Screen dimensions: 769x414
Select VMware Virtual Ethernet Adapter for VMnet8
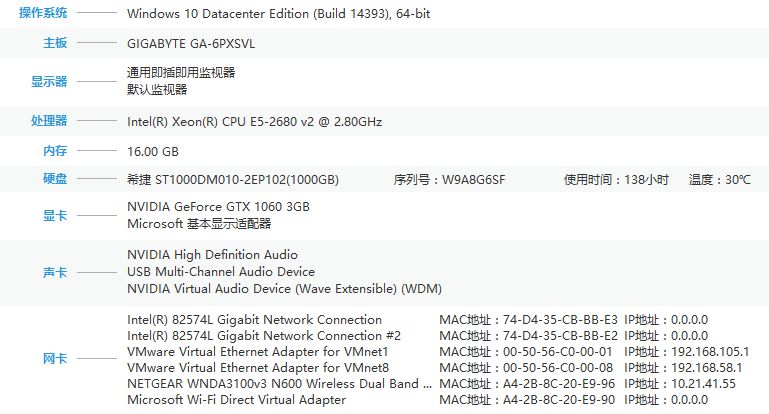pyautogui.click(x=258, y=367)
